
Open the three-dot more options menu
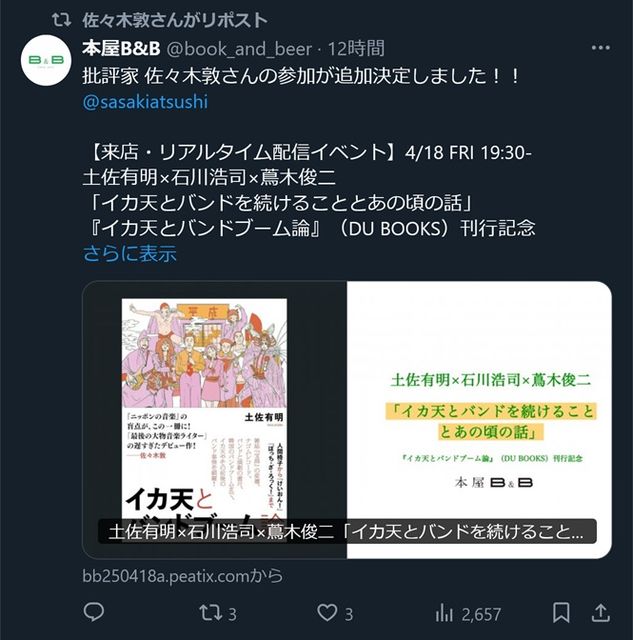(x=600, y=48)
